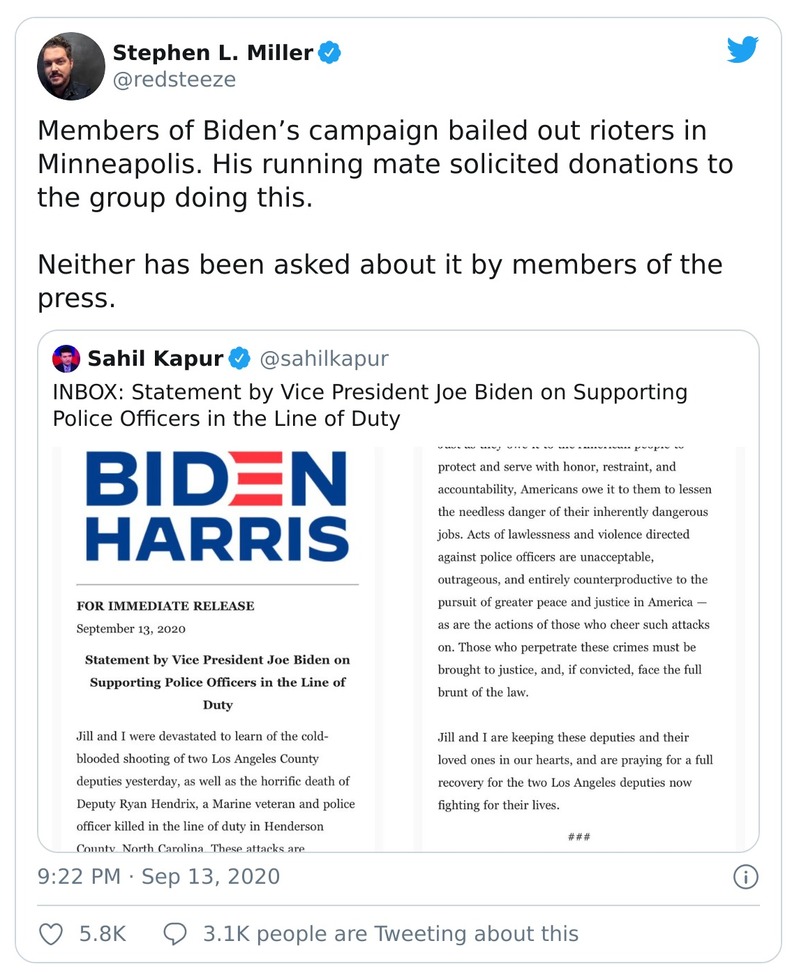
Task: Click the quoted tweet INBOX statement text
Action: coord(370,404)
